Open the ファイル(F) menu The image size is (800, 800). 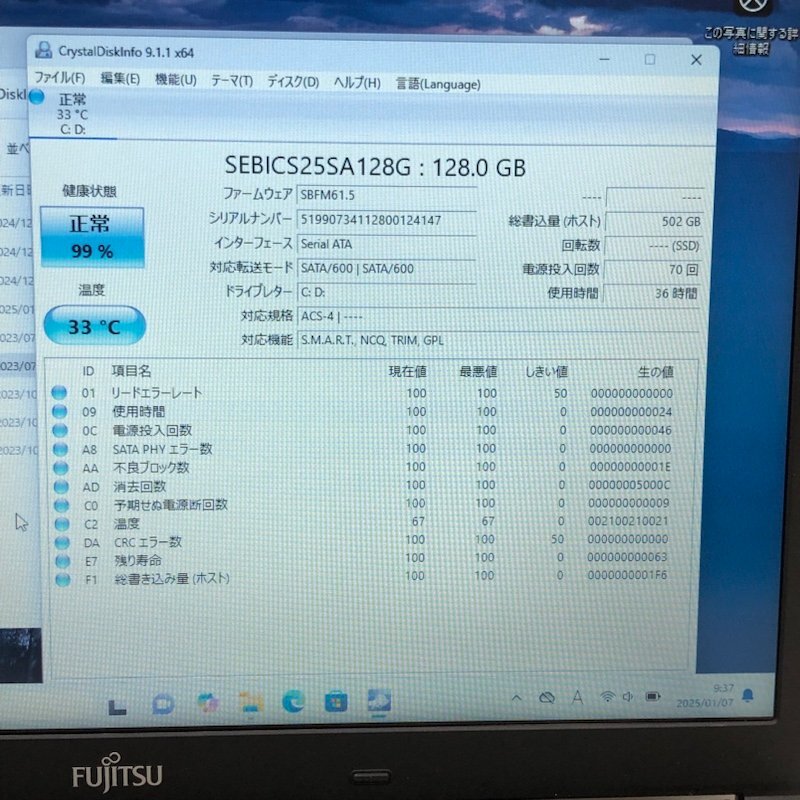(60, 78)
